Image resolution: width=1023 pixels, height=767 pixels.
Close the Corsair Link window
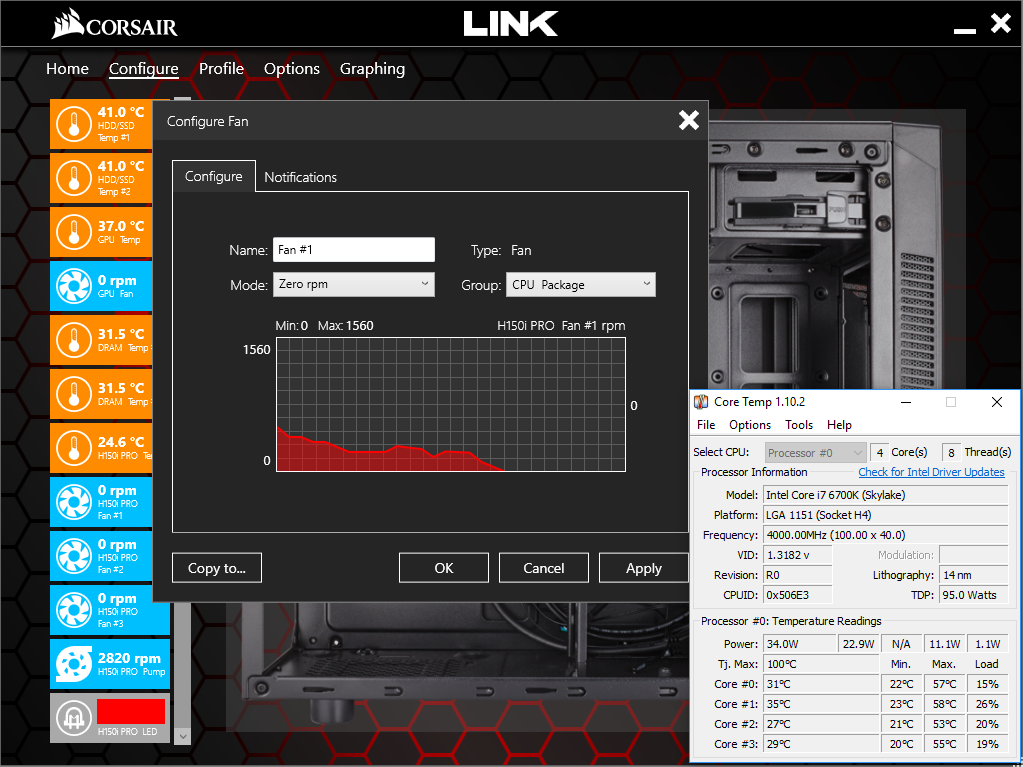tap(1001, 23)
